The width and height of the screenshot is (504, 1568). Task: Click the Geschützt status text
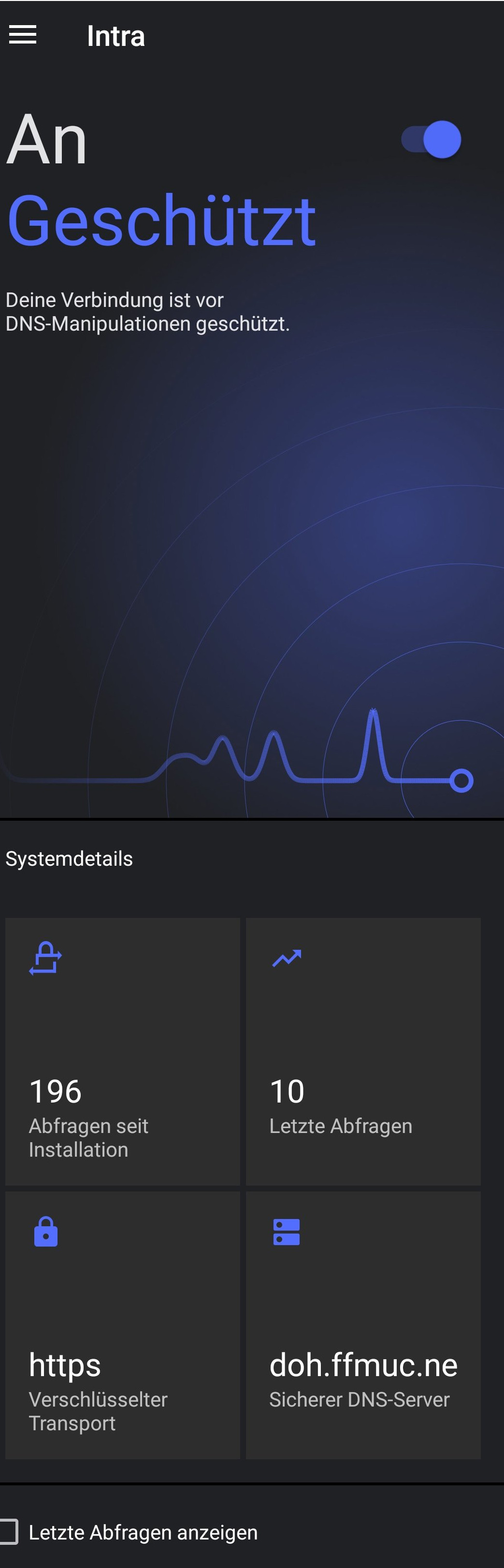tap(161, 220)
